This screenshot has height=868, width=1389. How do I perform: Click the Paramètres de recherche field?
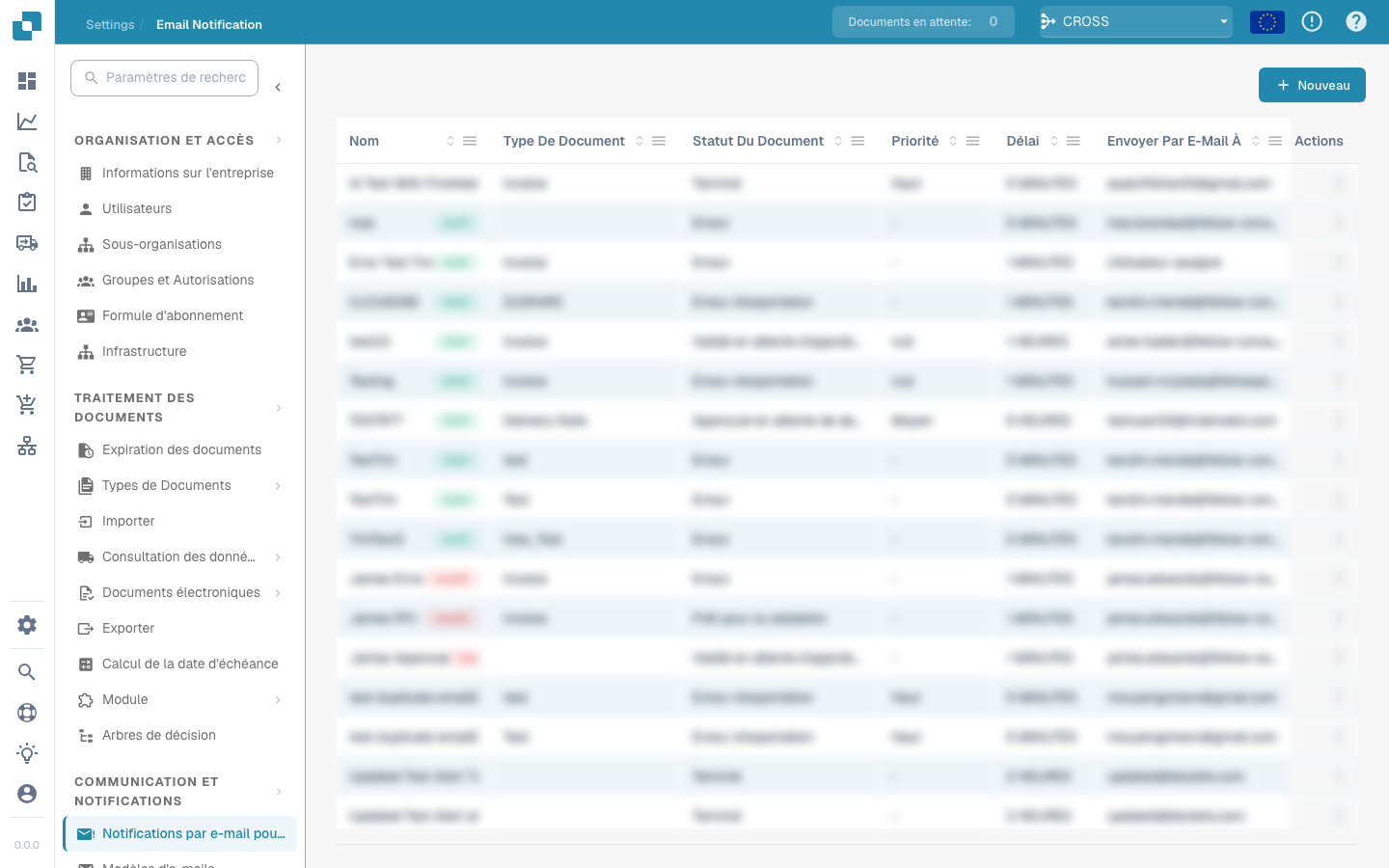(164, 78)
